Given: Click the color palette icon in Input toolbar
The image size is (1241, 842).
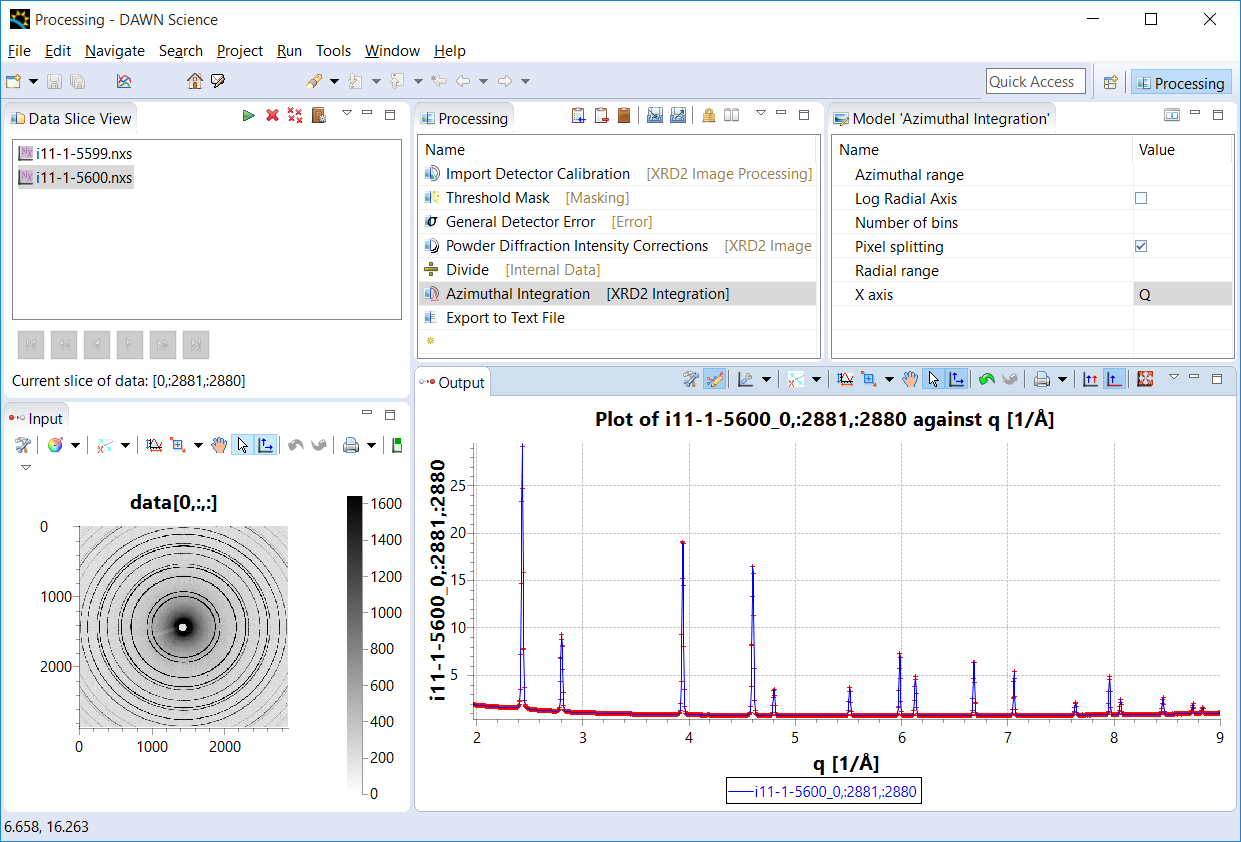Looking at the screenshot, I should pyautogui.click(x=55, y=446).
